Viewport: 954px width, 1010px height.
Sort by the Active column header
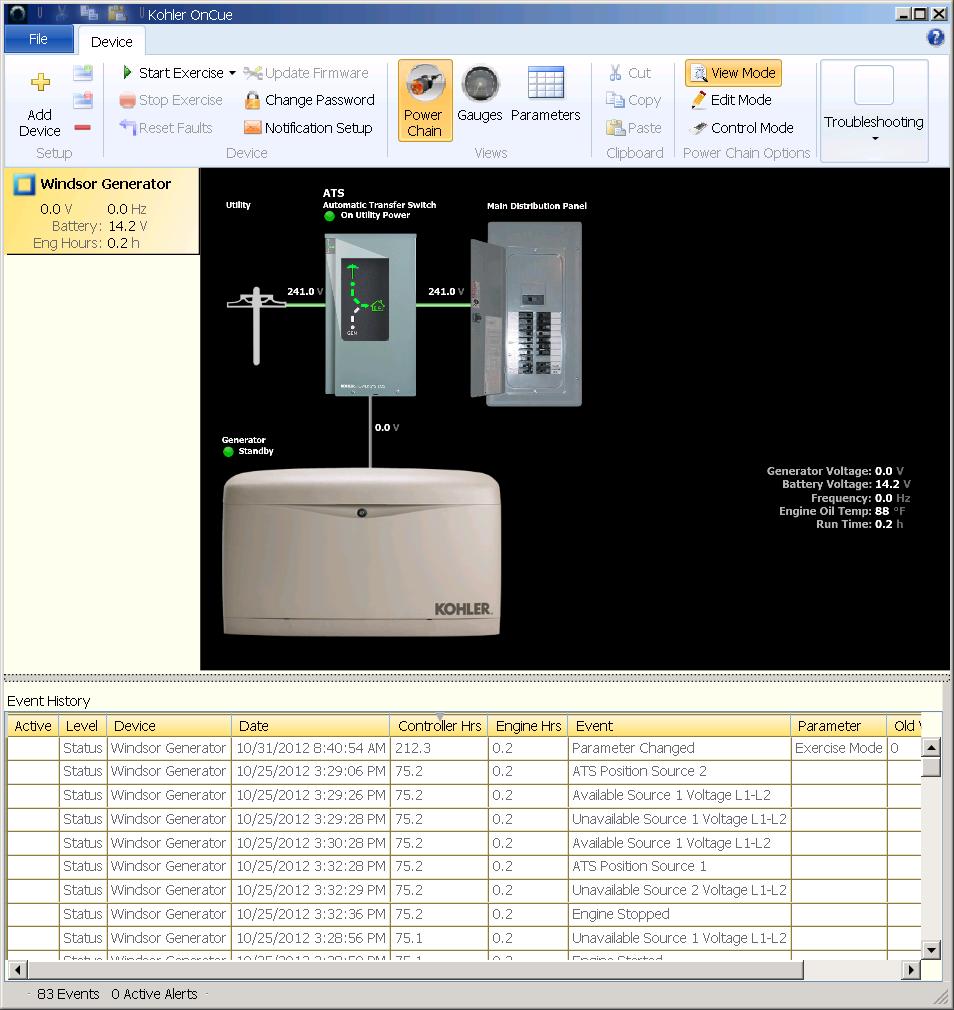[33, 726]
